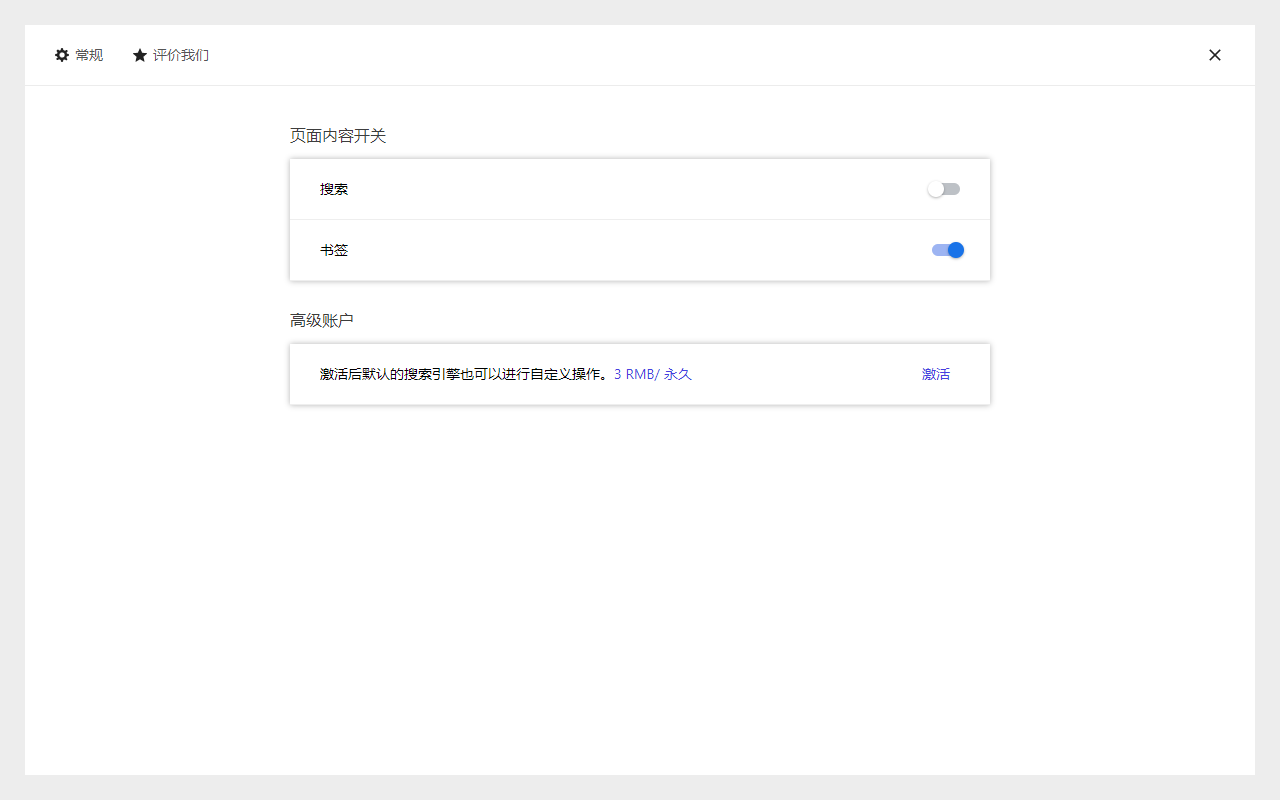Click the 搜索 row label

pos(334,189)
